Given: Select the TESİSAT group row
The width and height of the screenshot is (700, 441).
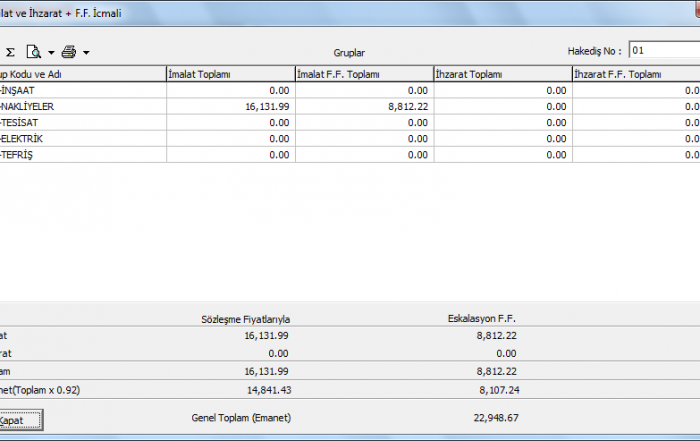Looking at the screenshot, I should (x=82, y=122).
